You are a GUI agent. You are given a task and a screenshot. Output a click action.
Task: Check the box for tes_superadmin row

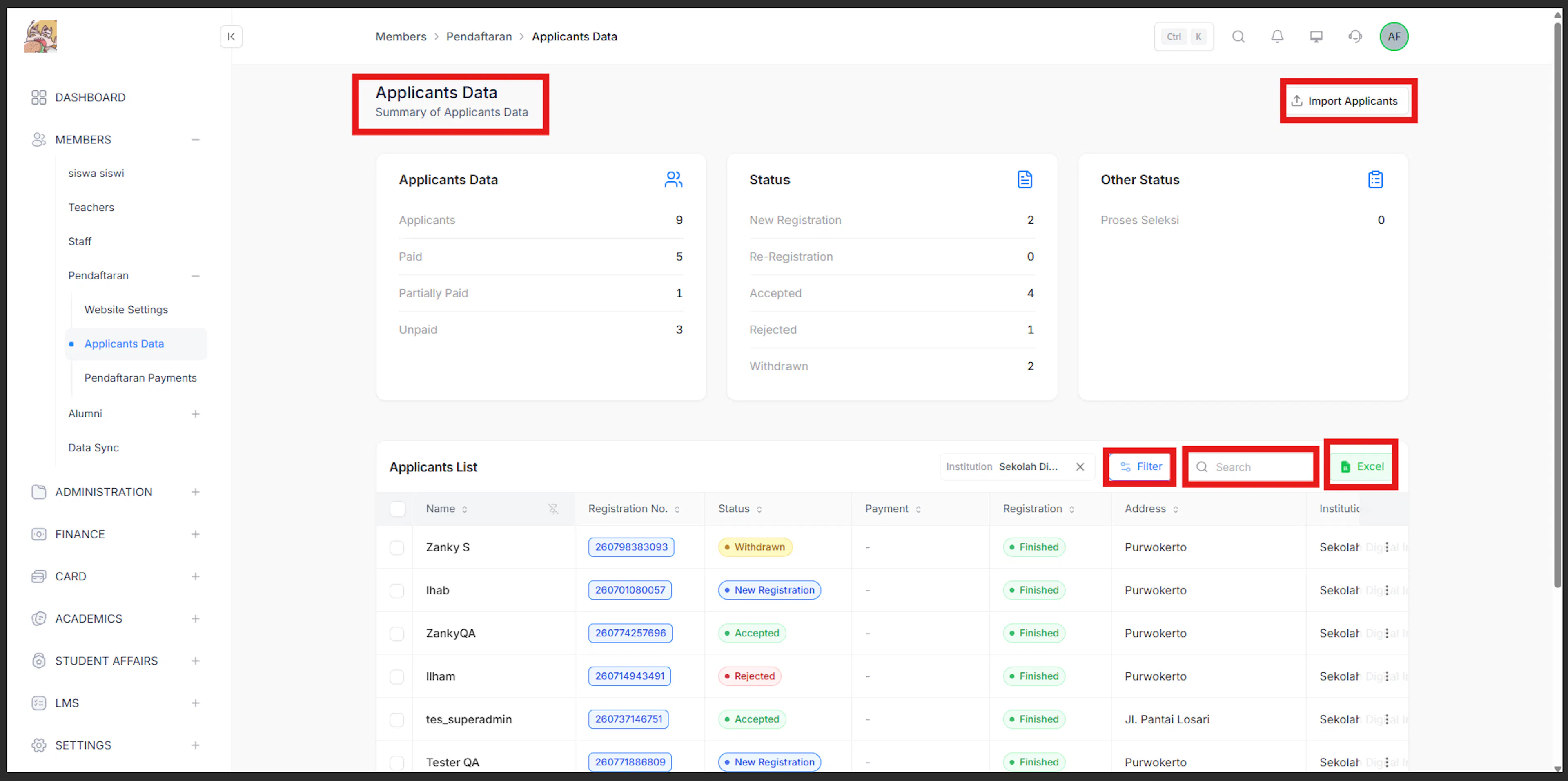pos(397,719)
